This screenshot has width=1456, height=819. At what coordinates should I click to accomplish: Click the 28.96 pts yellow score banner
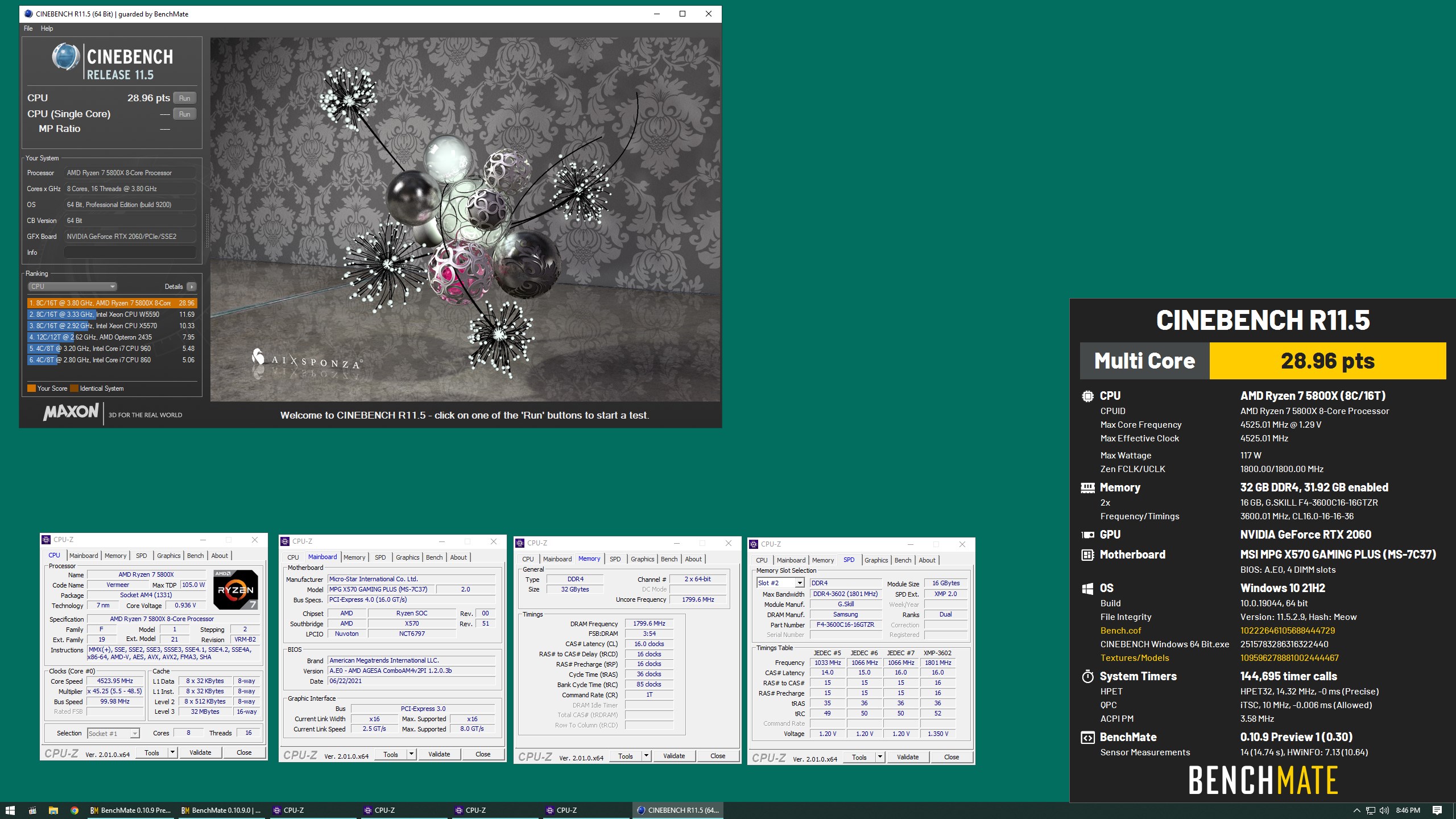click(1327, 361)
